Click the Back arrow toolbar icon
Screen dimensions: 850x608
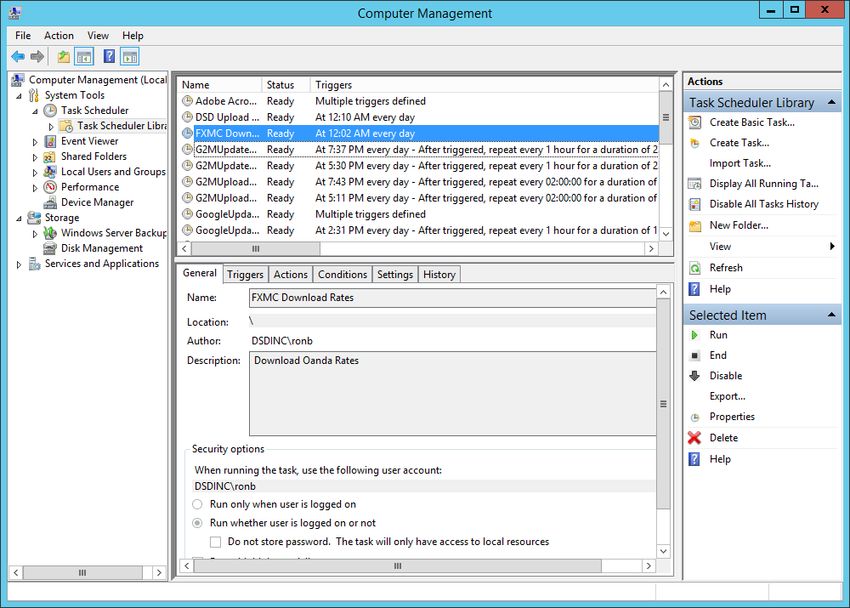click(x=18, y=57)
